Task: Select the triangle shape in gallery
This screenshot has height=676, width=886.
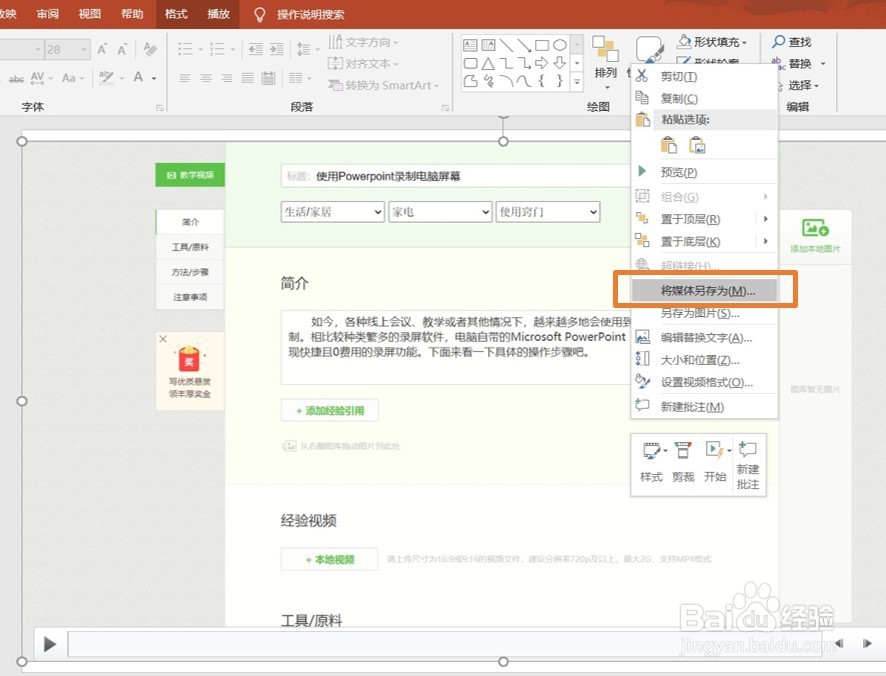Action: [488, 63]
